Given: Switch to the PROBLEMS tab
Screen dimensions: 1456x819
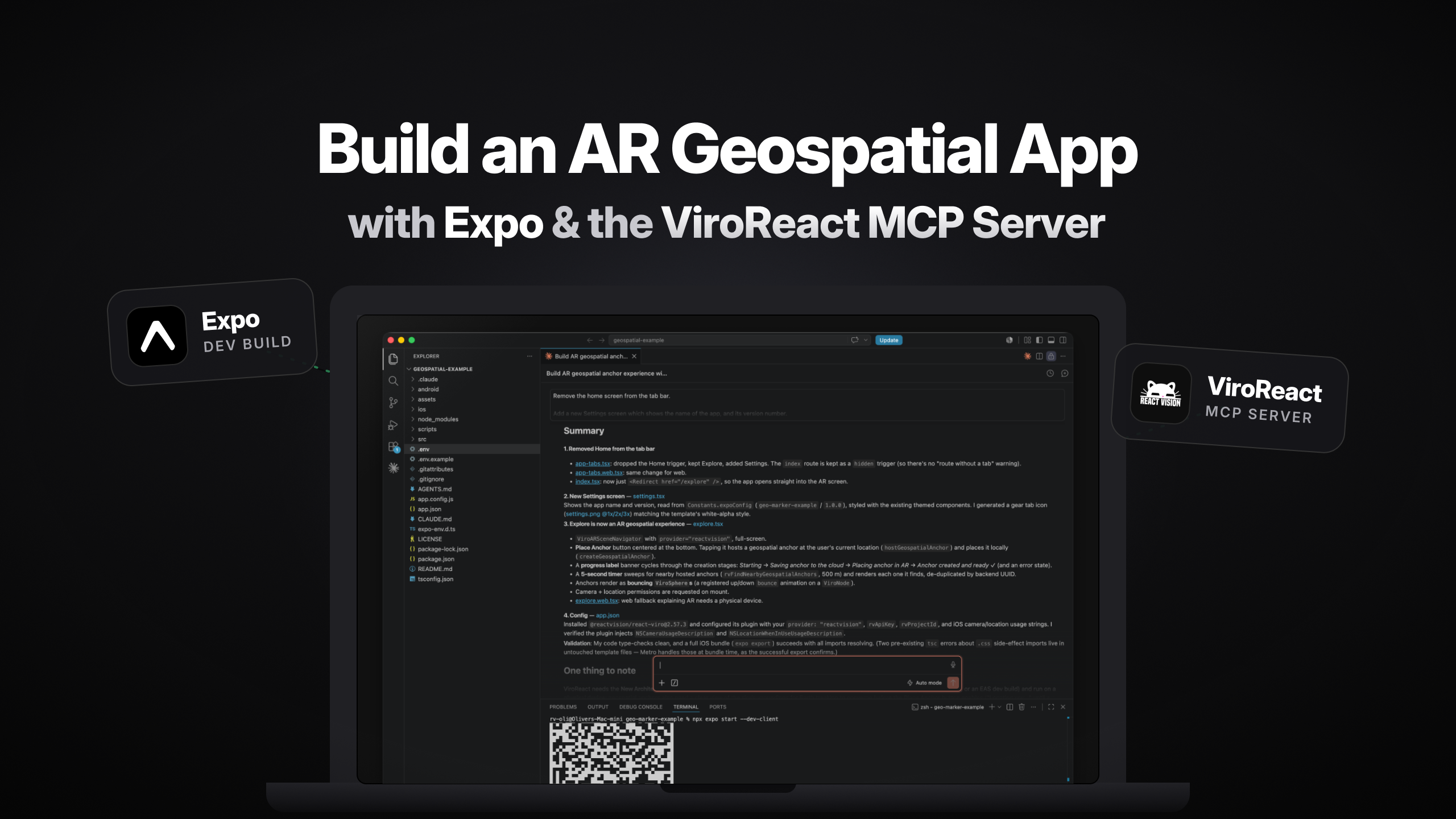Looking at the screenshot, I should click(563, 707).
